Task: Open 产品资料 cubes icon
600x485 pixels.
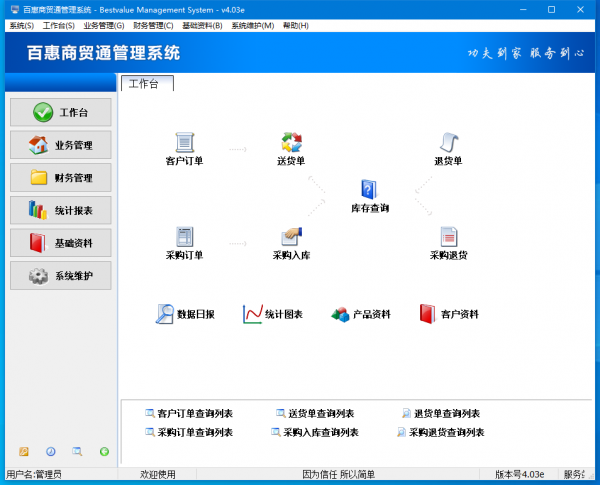Action: [x=340, y=315]
